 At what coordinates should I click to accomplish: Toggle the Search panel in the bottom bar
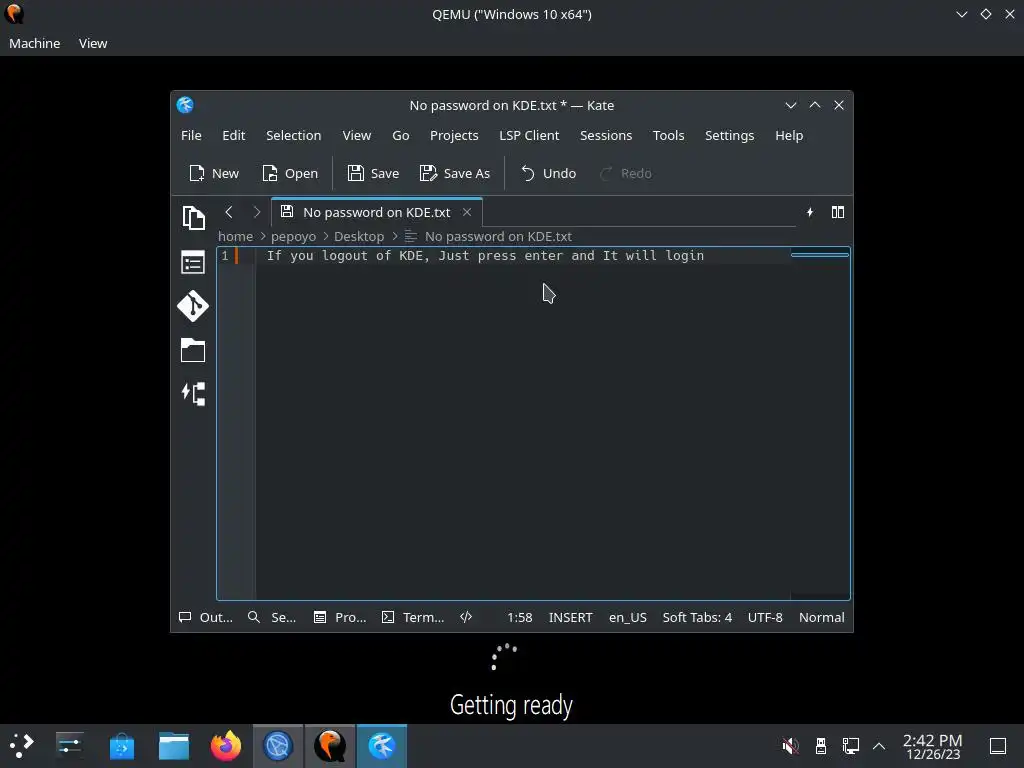272,617
